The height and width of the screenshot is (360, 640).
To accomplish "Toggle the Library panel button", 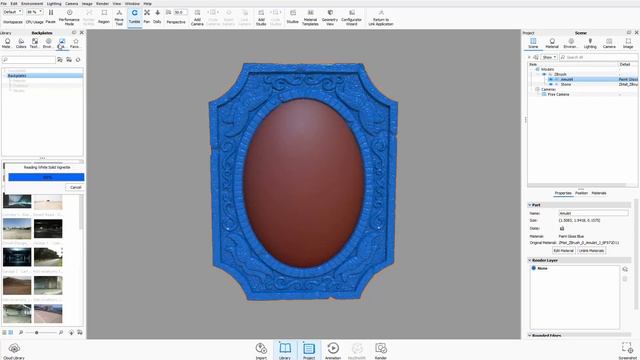I will click(x=285, y=351).
